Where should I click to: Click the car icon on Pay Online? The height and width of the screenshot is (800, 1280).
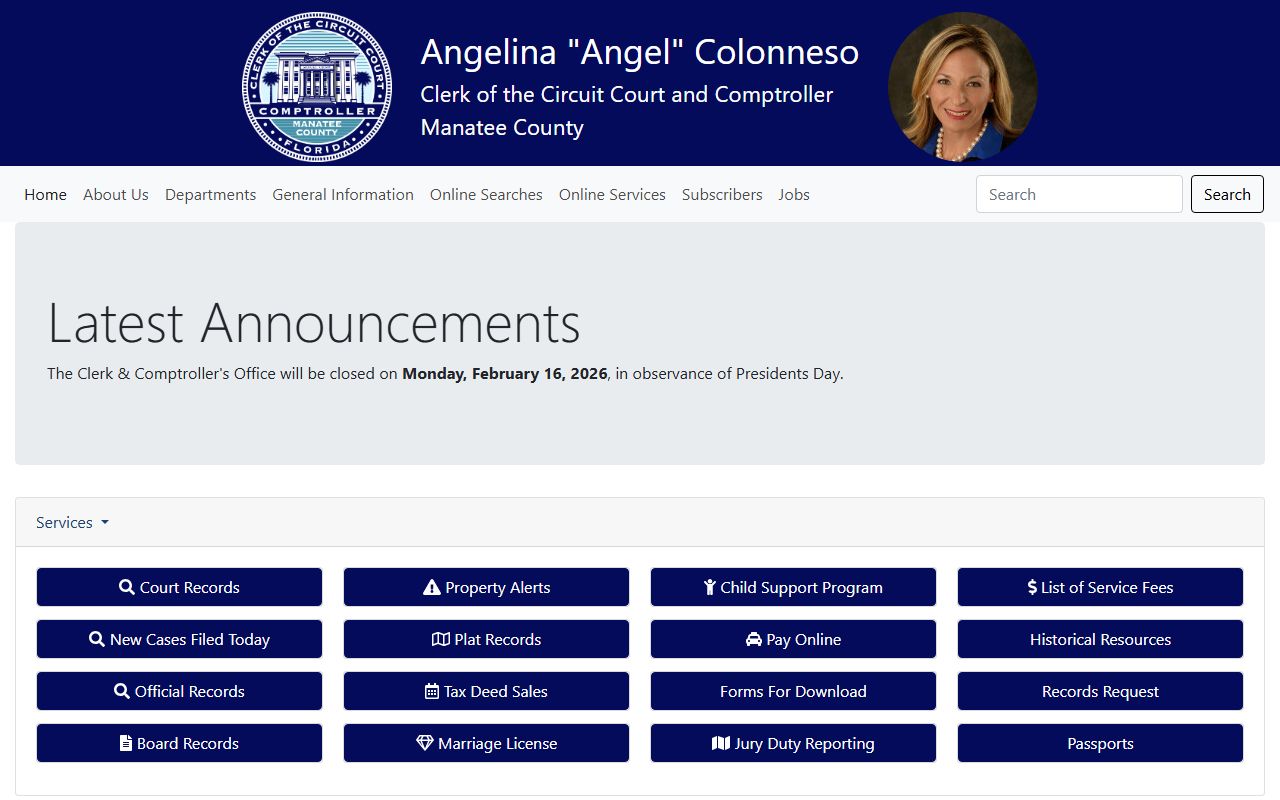(754, 639)
